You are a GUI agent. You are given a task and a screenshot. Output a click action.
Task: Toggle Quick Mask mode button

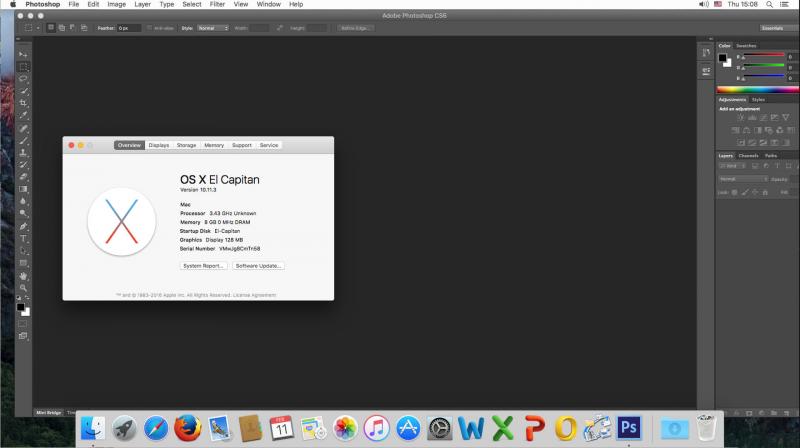[x=23, y=323]
